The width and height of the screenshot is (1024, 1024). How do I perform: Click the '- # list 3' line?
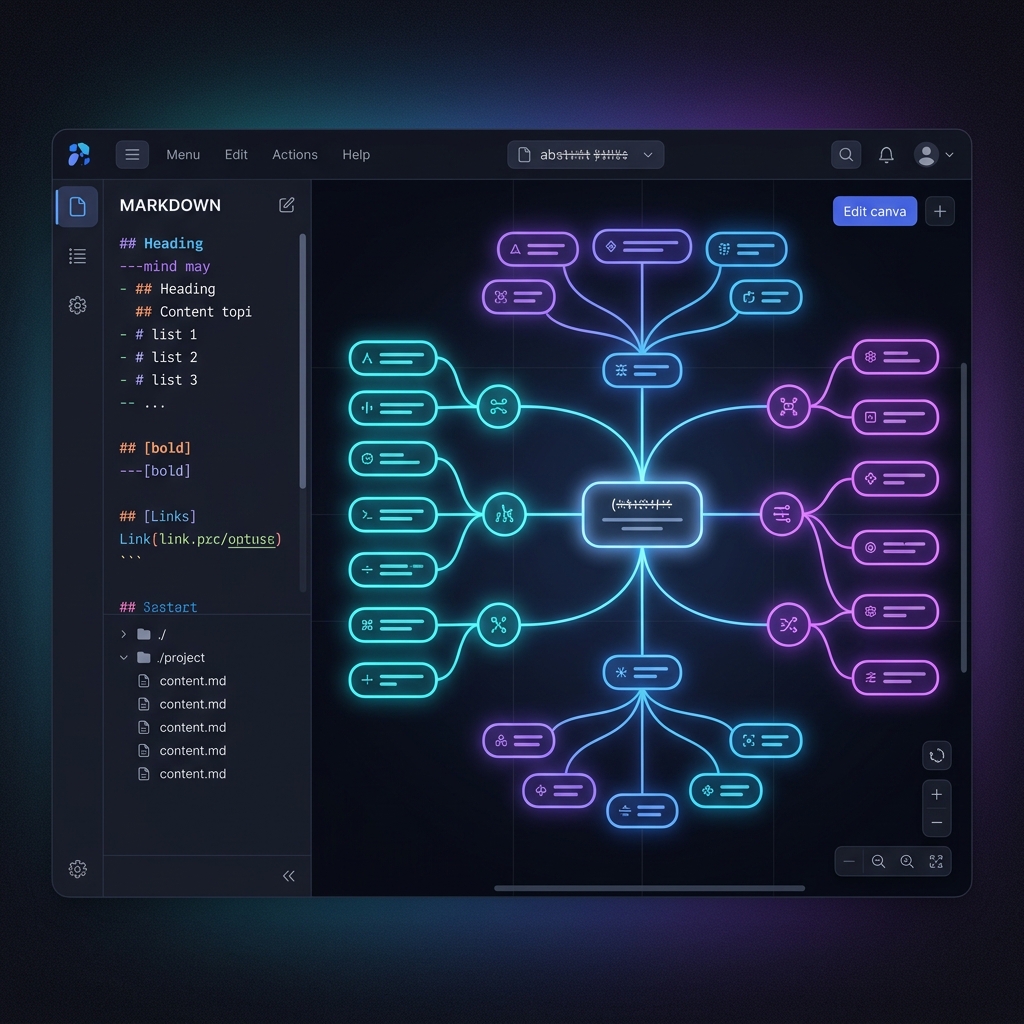pos(158,380)
